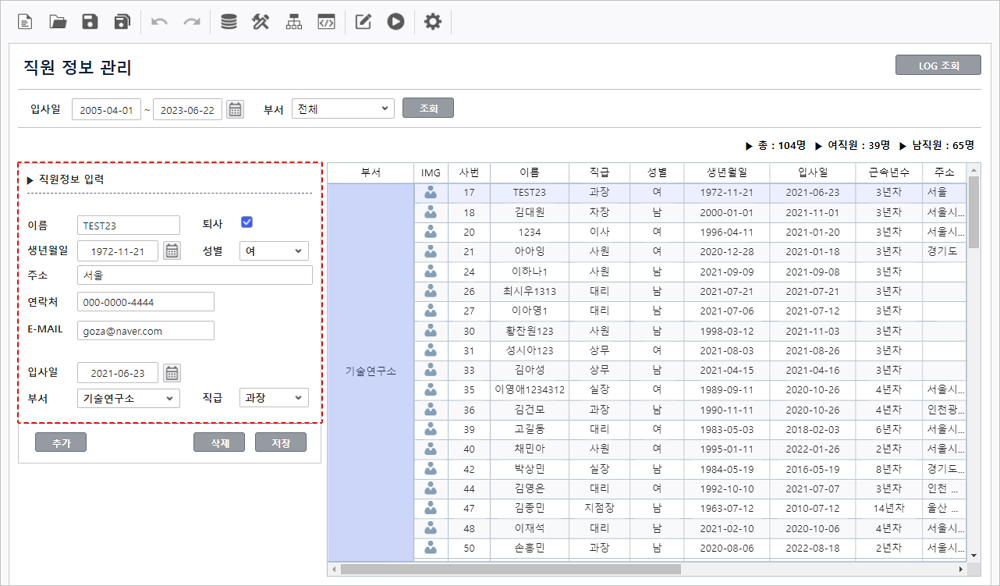Click the hierarchy structure diagram icon
The width and height of the screenshot is (1000, 586).
293,22
